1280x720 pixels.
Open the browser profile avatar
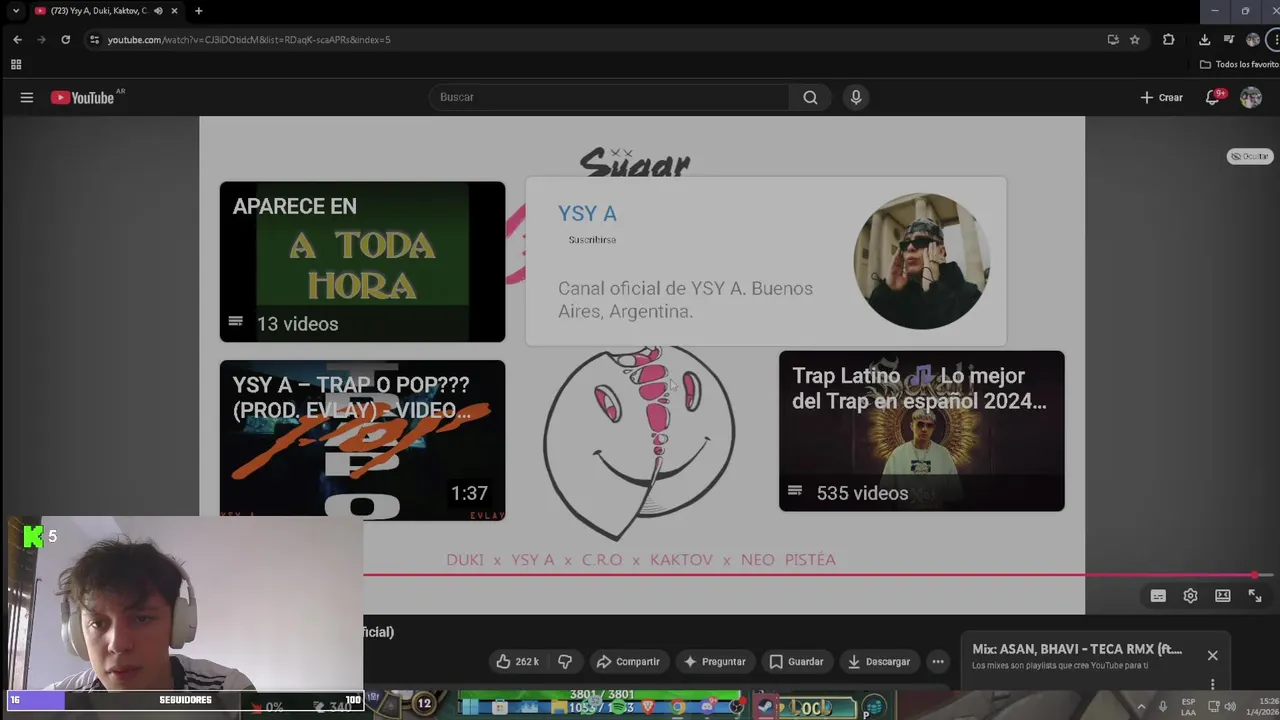(1253, 39)
